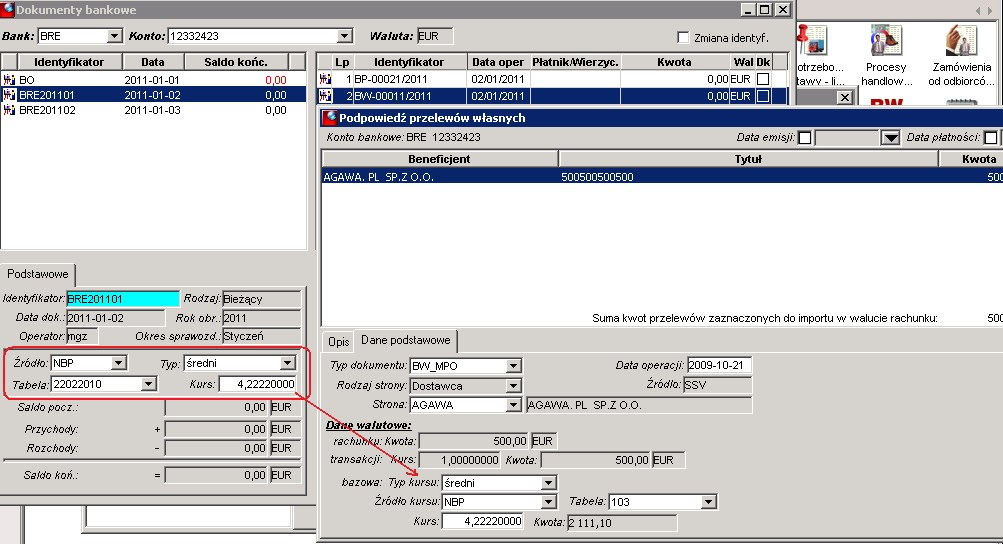Expand the Rodzaj strony Dostawca dropdown
The width and height of the screenshot is (1003, 544).
point(513,386)
